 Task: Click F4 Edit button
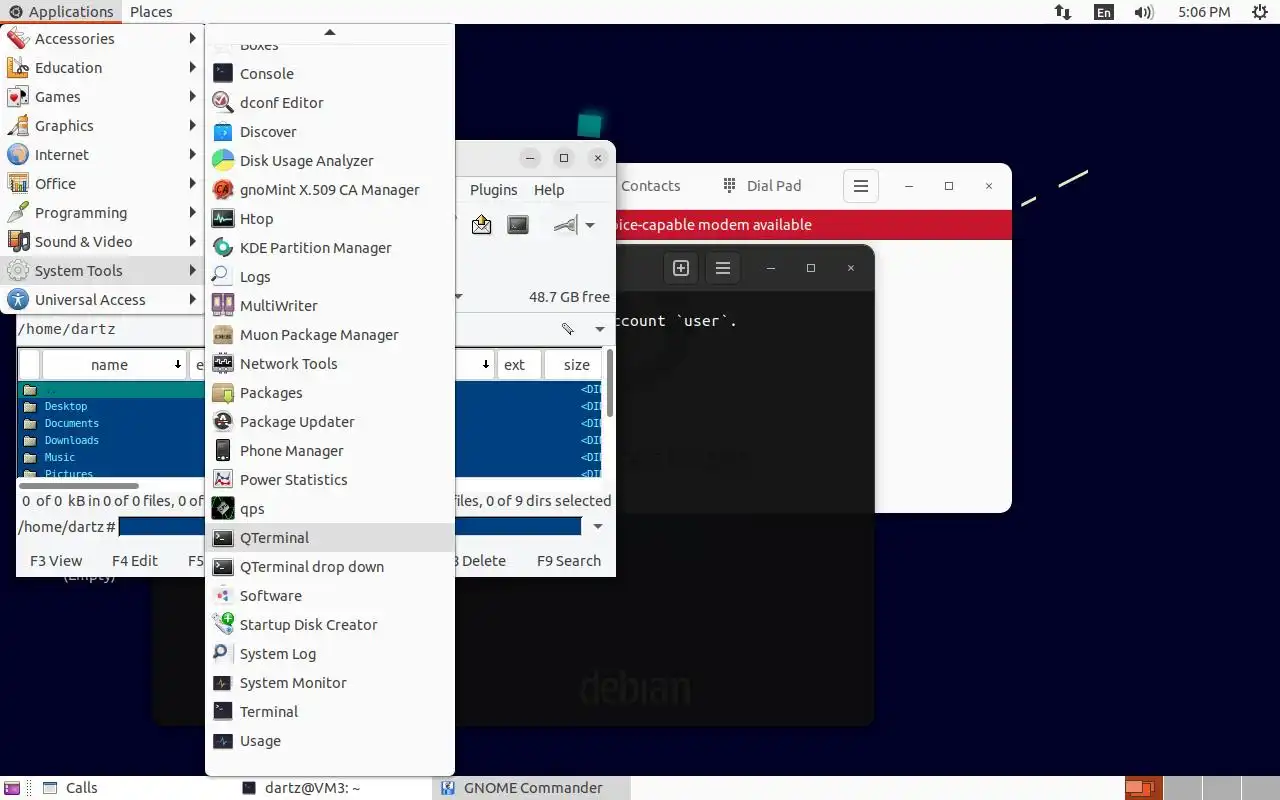pyautogui.click(x=135, y=560)
